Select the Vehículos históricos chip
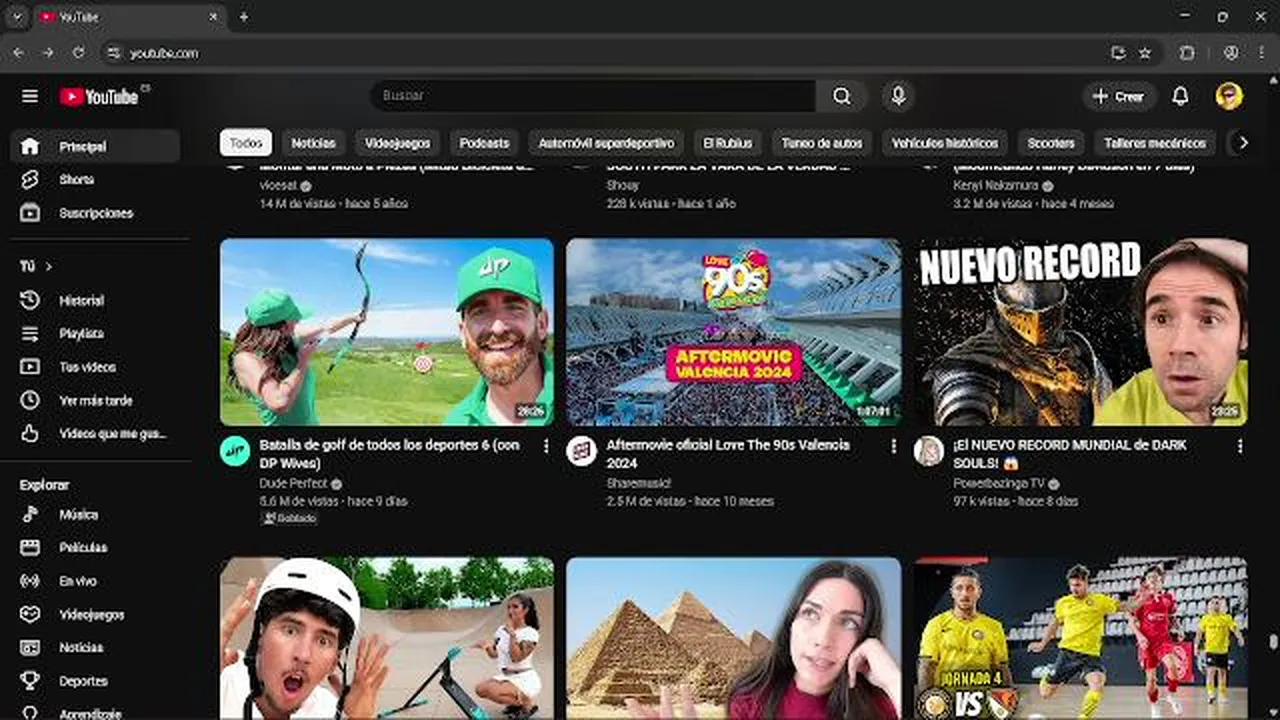This screenshot has height=720, width=1280. 944,143
